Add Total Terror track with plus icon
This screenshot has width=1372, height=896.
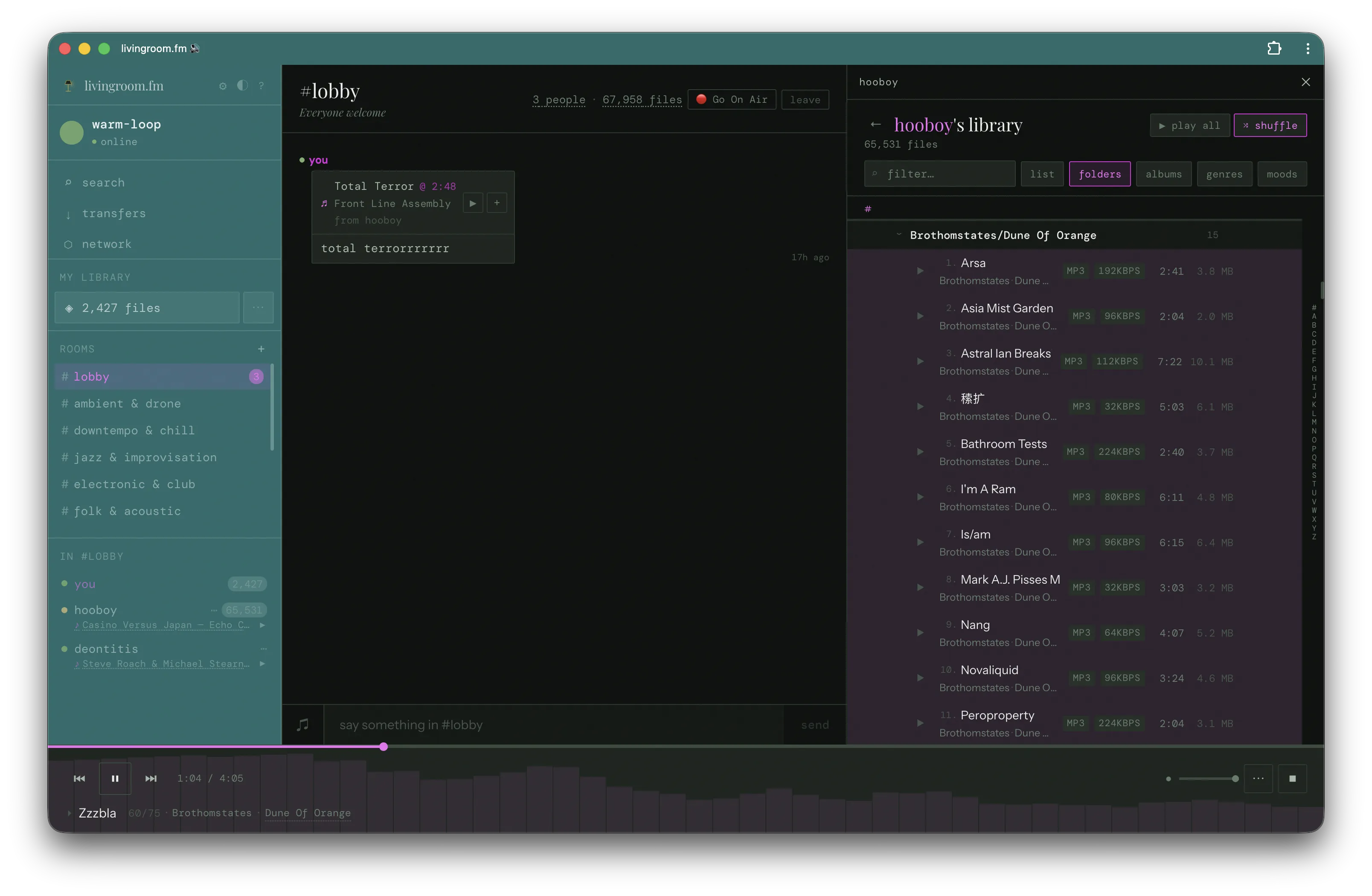497,203
